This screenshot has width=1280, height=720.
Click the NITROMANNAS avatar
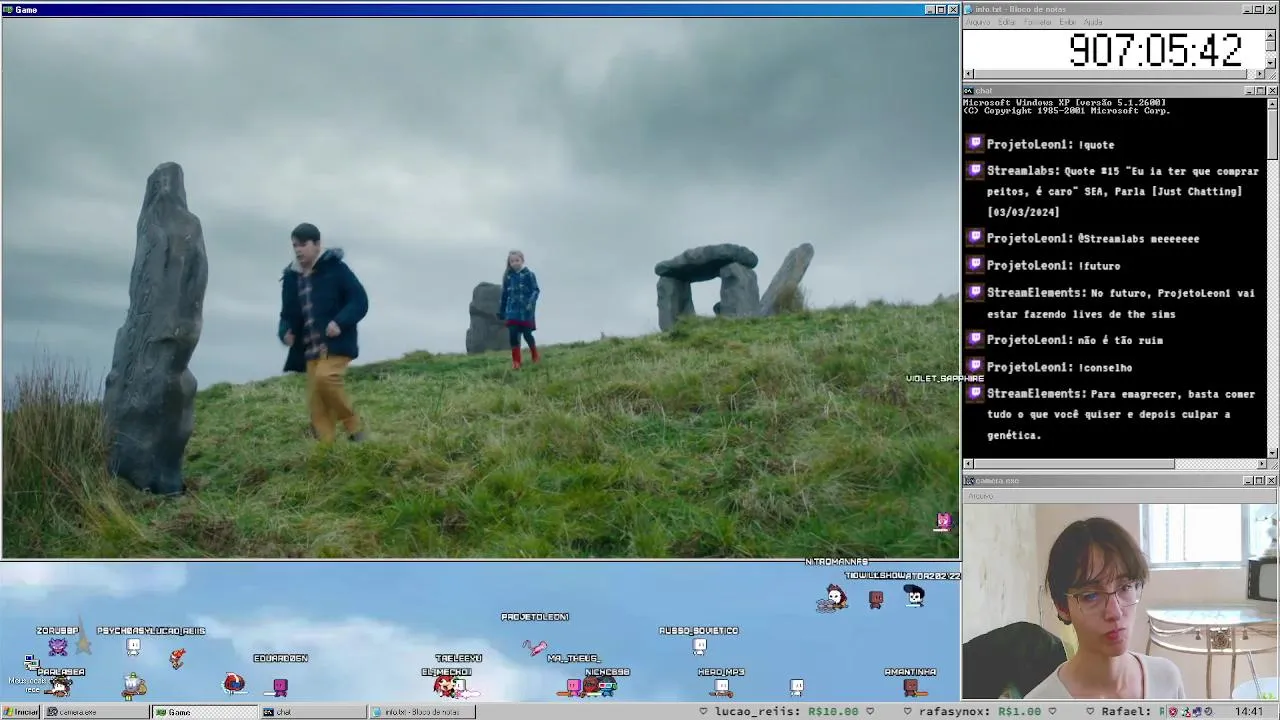point(835,598)
